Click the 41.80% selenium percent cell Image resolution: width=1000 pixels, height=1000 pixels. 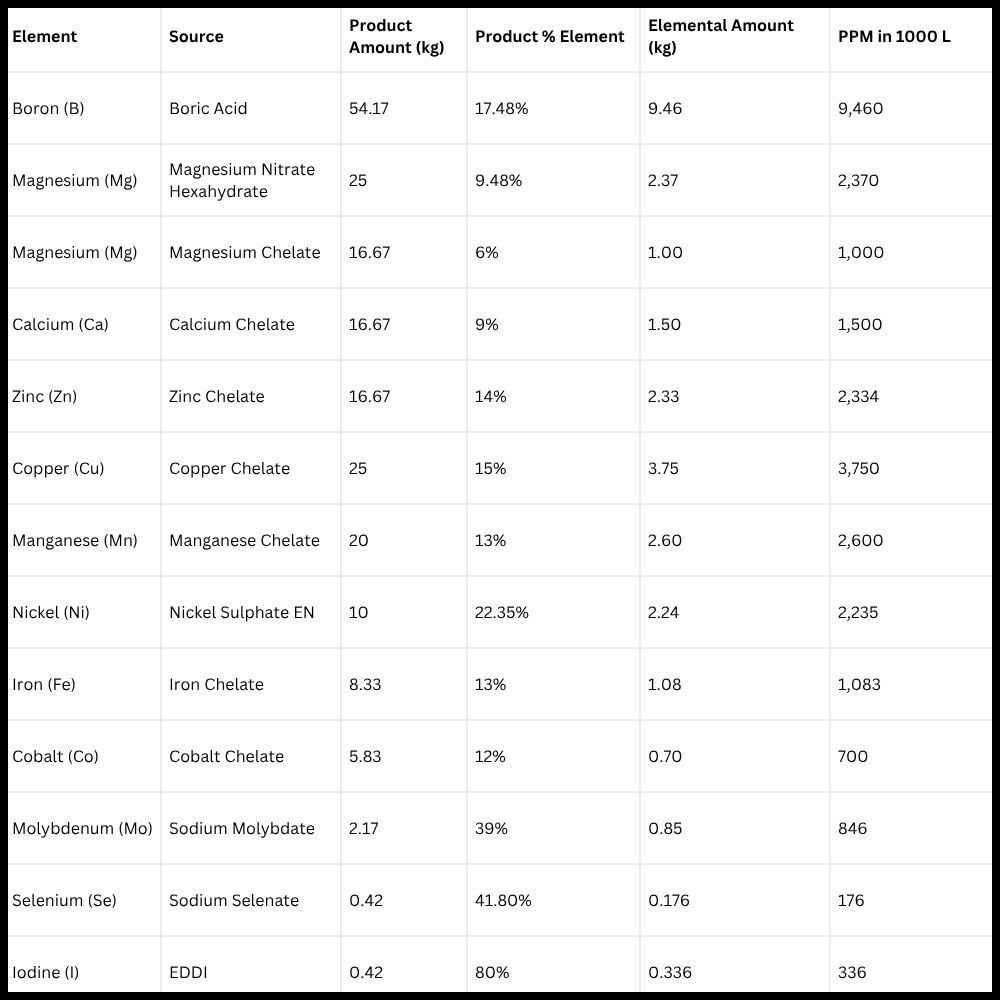tap(503, 901)
